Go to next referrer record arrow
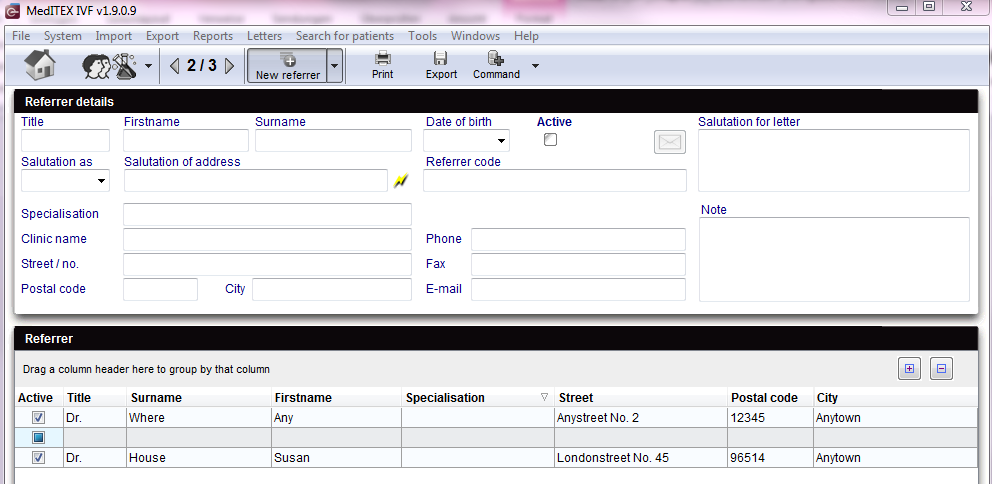Viewport: 992px width, 484px height. [230, 65]
